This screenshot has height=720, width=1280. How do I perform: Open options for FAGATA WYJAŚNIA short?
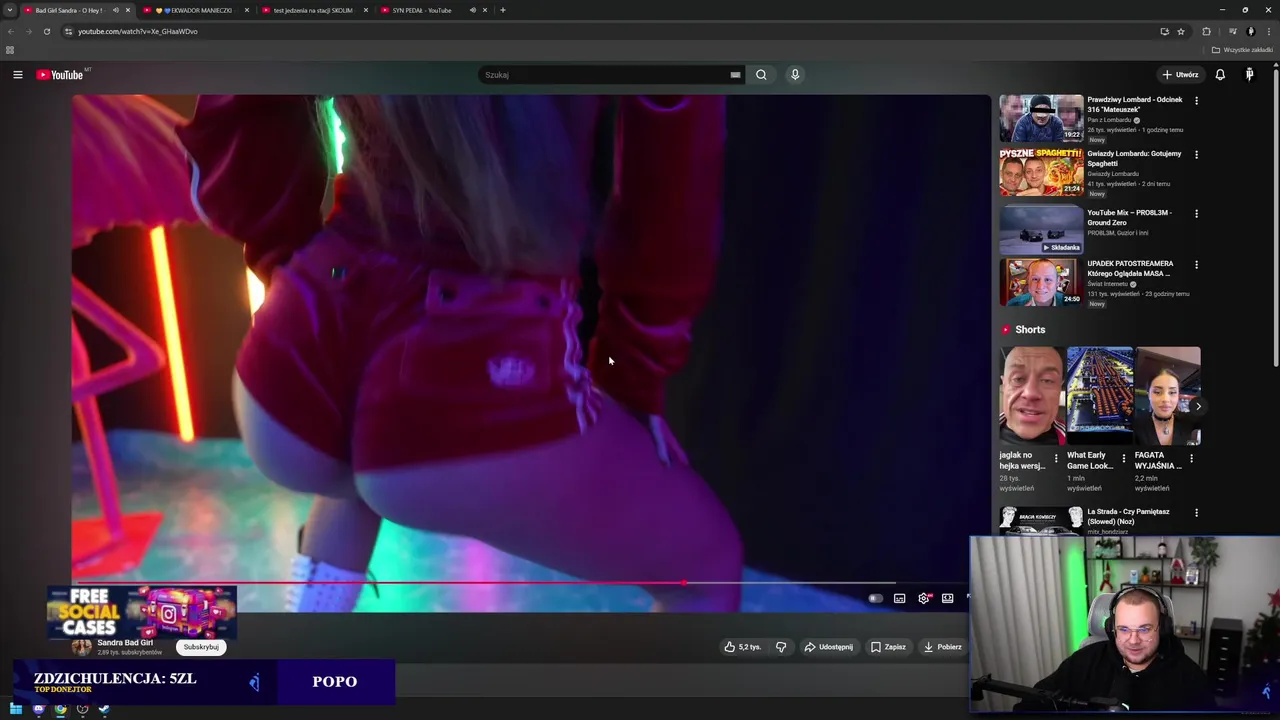1191,459
